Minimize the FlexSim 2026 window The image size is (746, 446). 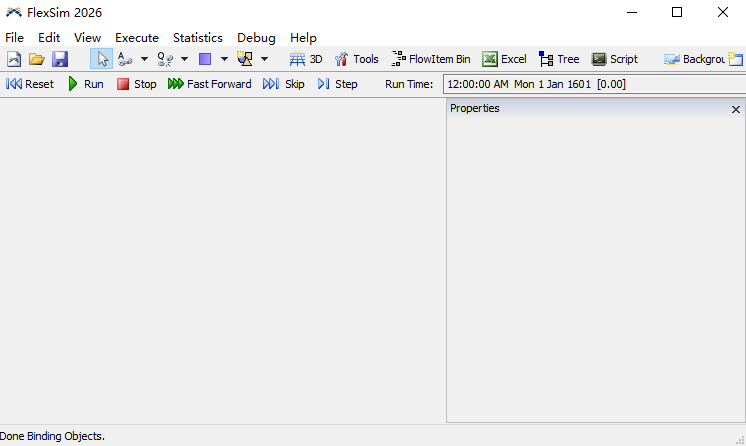632,12
